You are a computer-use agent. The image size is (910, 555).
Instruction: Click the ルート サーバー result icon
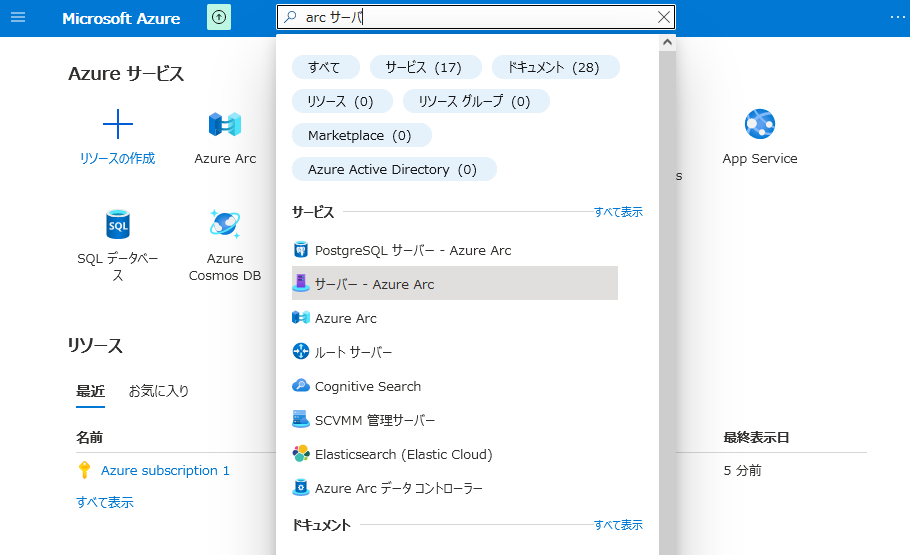301,351
